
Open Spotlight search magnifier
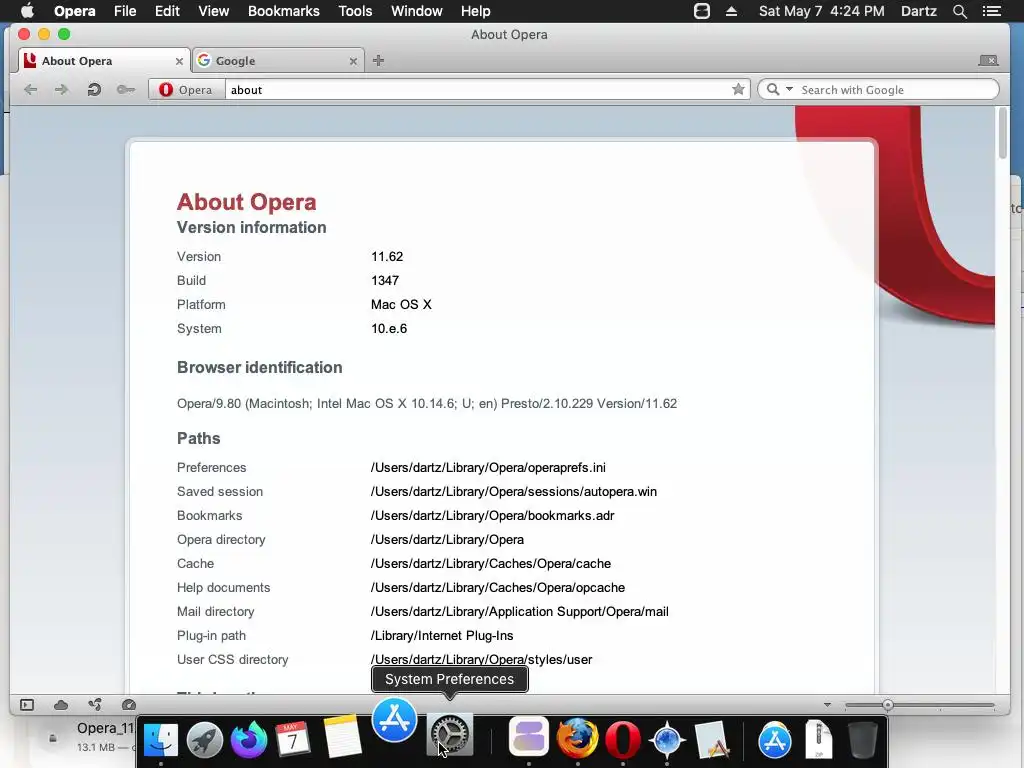[x=959, y=11]
